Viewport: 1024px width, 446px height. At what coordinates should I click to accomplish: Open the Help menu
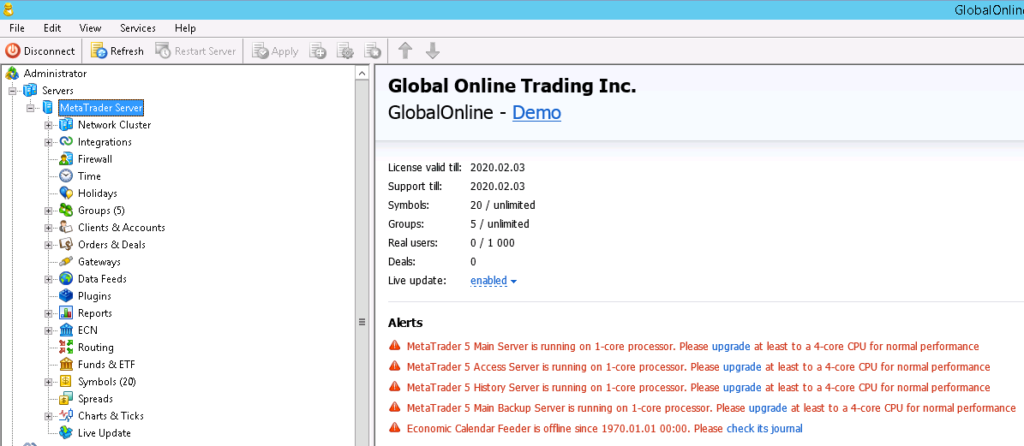point(185,28)
